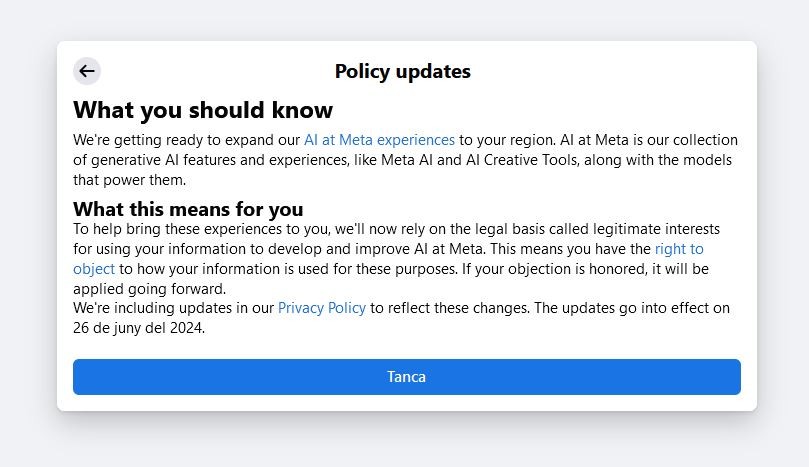Click the Policy updates dialog title
This screenshot has width=809, height=467.
pyautogui.click(x=402, y=71)
